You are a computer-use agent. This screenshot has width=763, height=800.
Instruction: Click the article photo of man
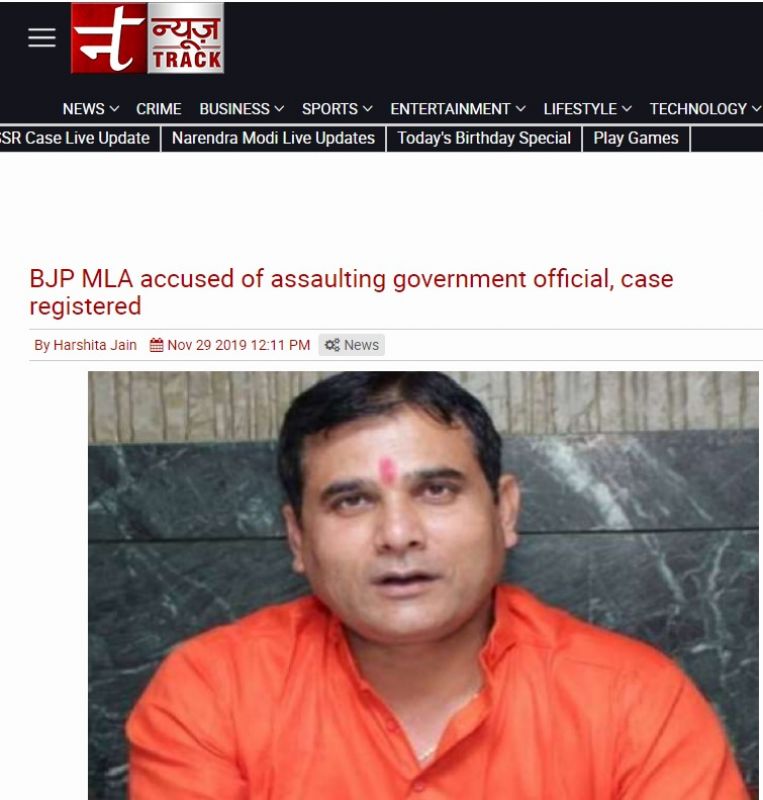pyautogui.click(x=423, y=585)
